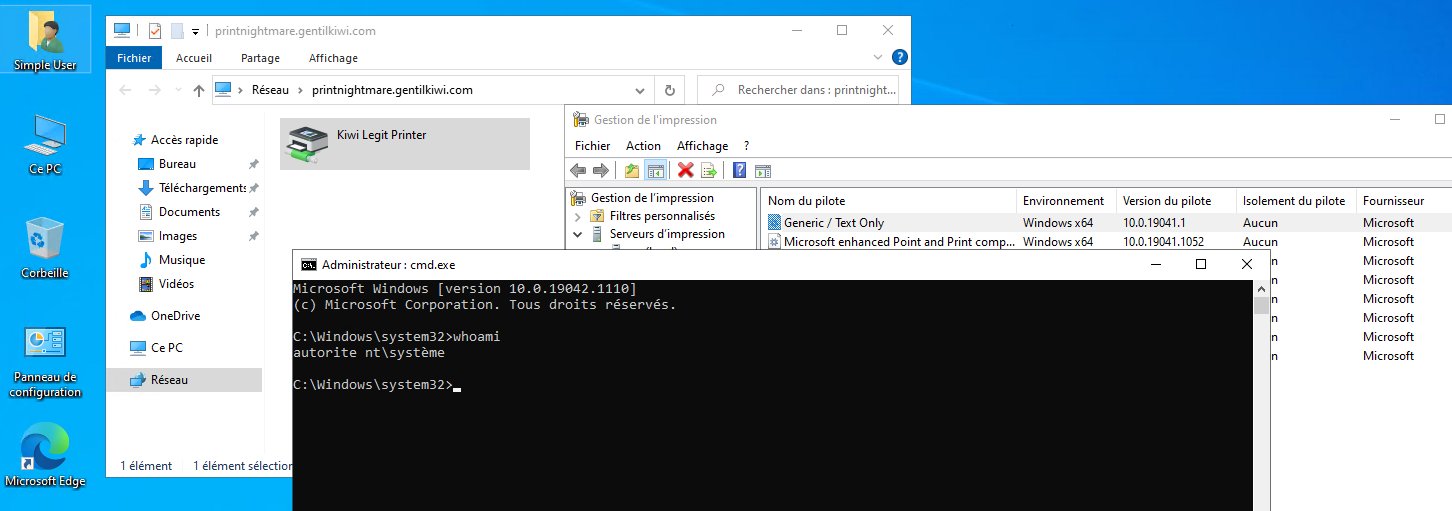Click the red X Delete icon in Print Management
Image resolution: width=1452 pixels, height=511 pixels.
686,170
